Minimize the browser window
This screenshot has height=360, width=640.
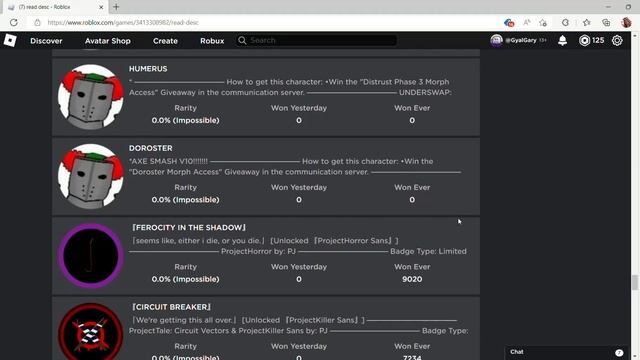608,7
